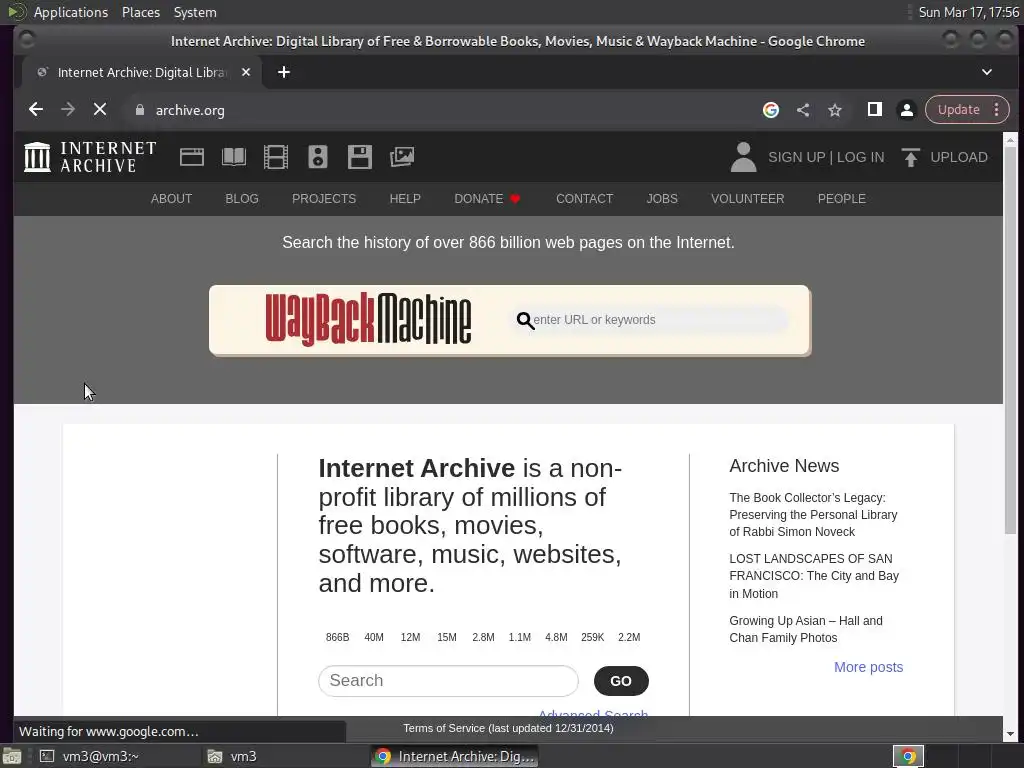Click the page vertical scrollbar thumb

(x=1010, y=340)
